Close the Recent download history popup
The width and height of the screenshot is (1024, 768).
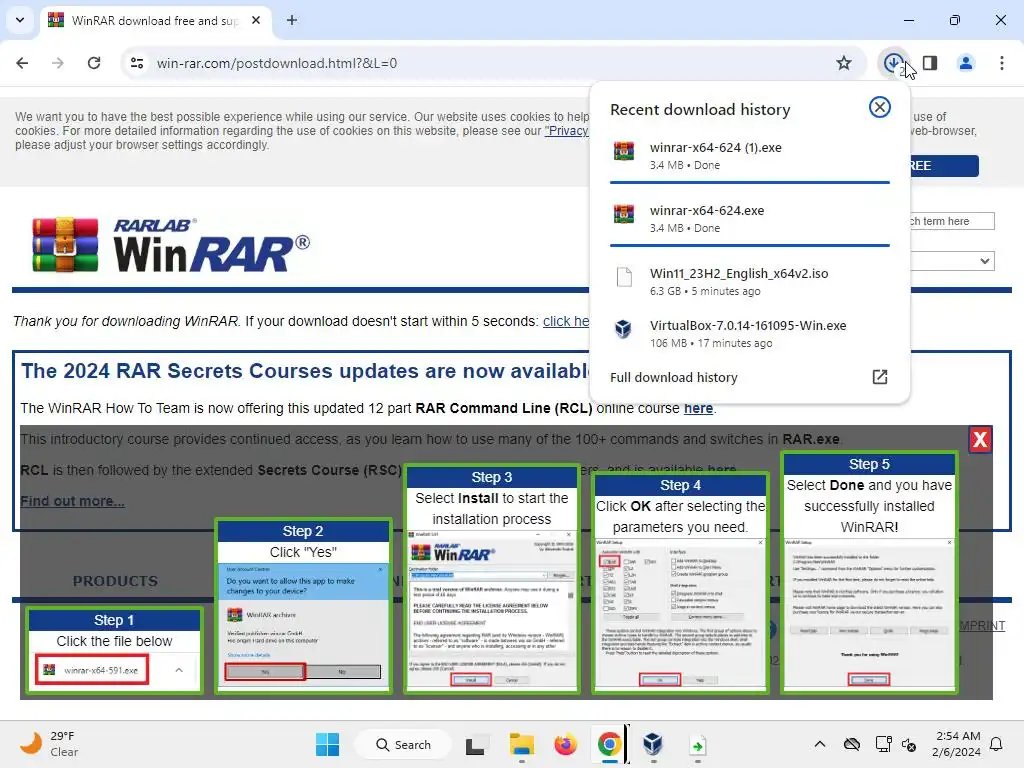(880, 107)
